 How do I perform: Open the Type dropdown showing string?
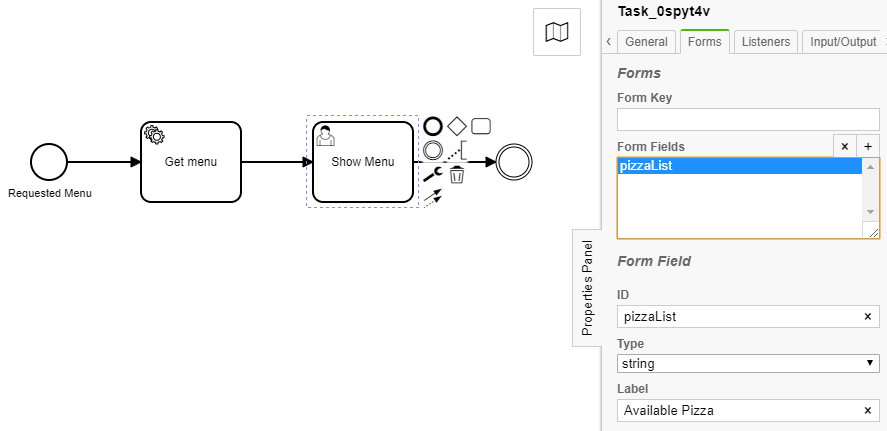[x=748, y=363]
